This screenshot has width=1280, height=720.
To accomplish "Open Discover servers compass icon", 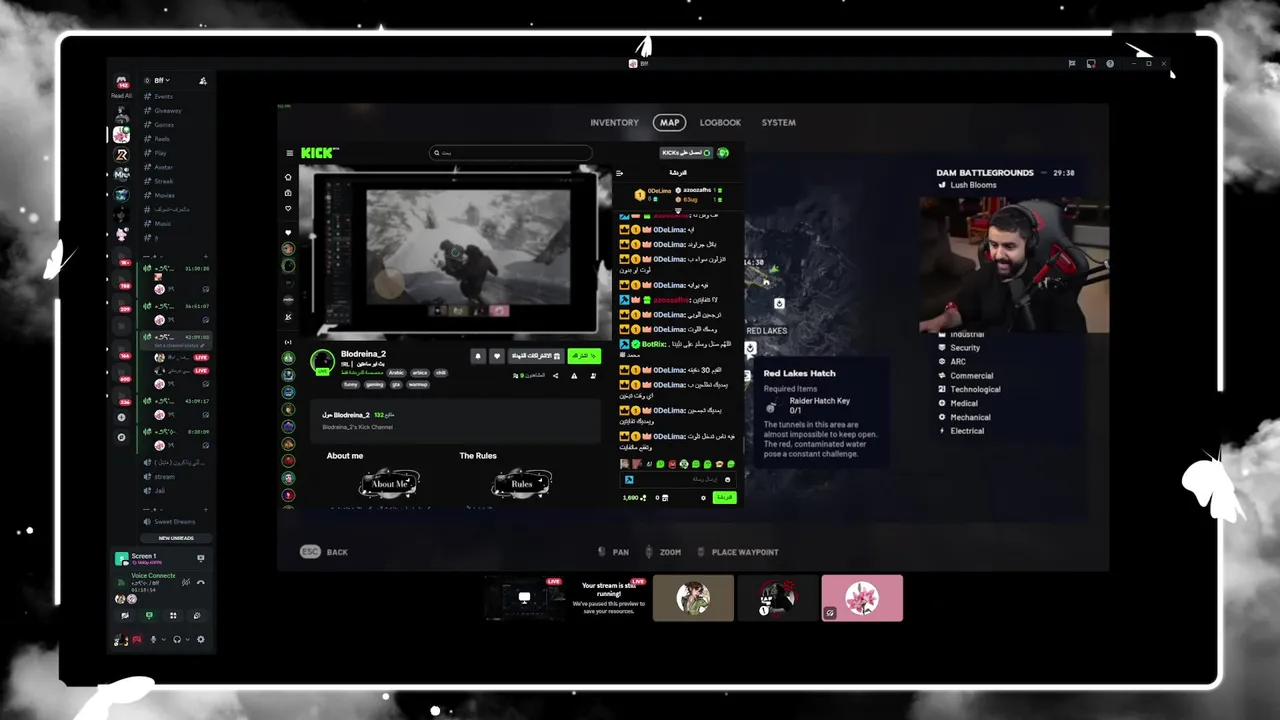I will tap(121, 437).
